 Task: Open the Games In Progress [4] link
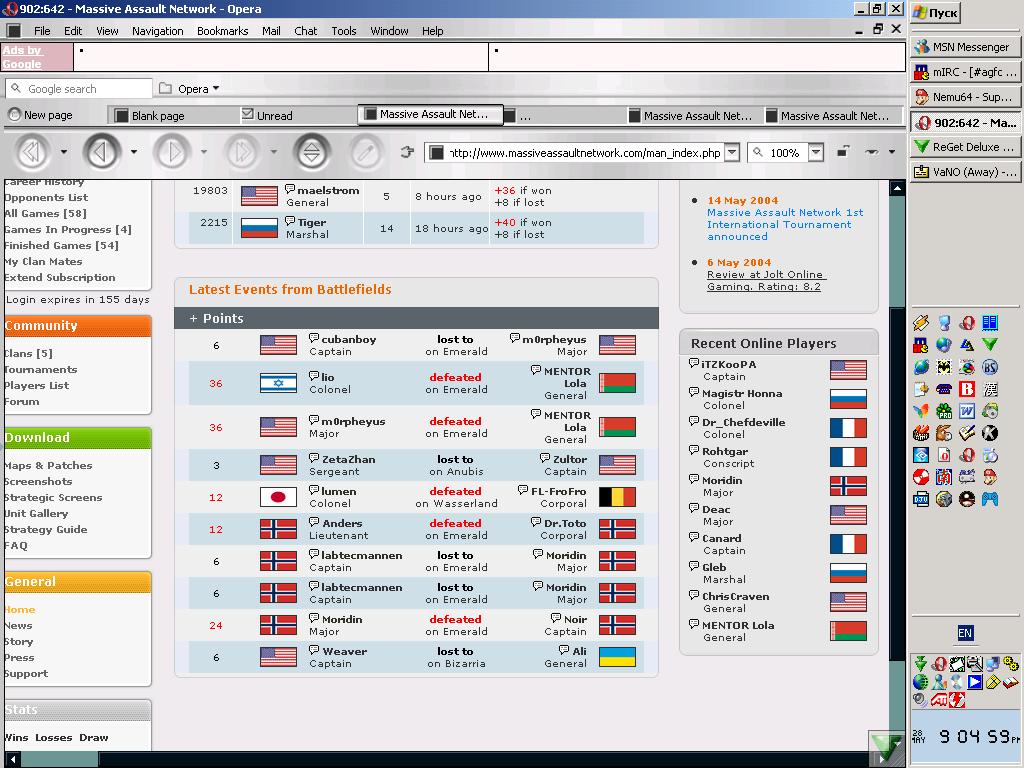(x=68, y=229)
